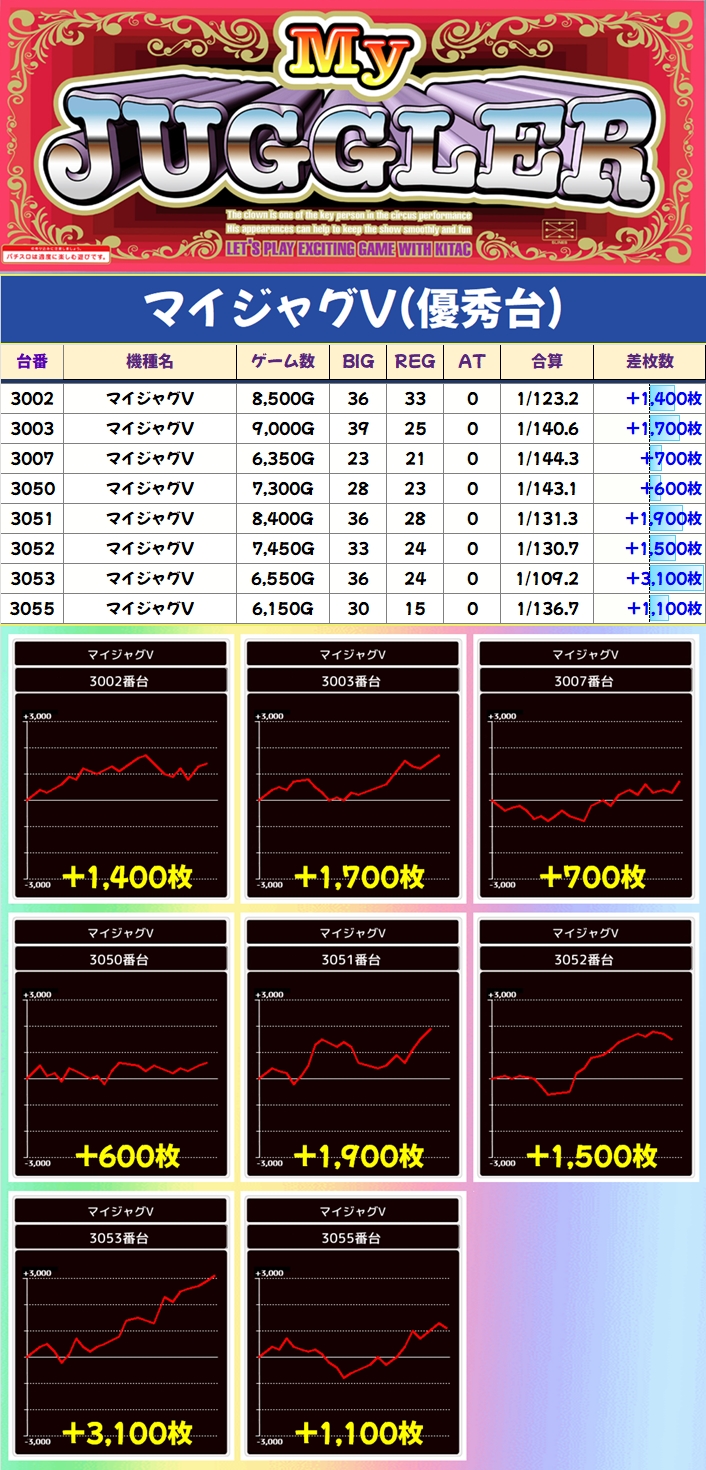Click the yellow +600枚 graph label
The image size is (706, 1470).
click(x=128, y=1155)
